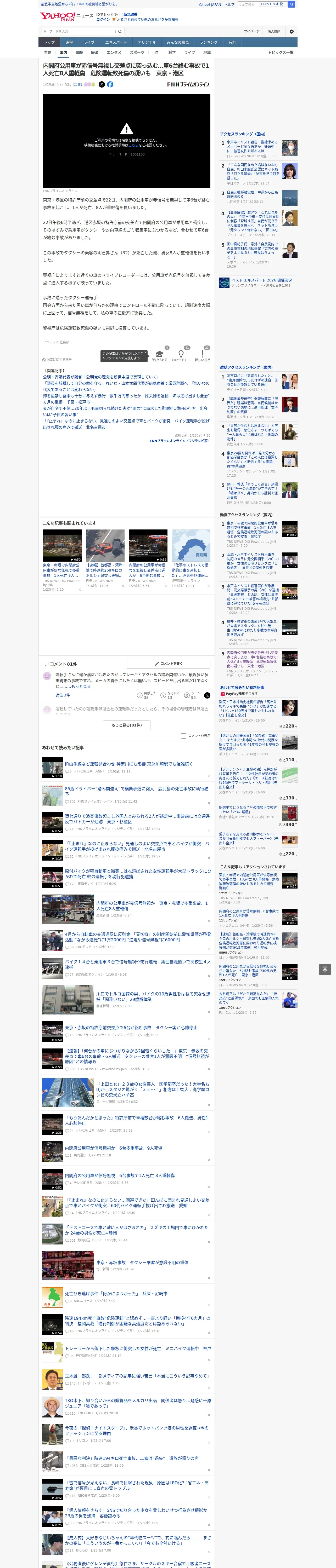The image size is (336, 1568).
Task: Expand replies via 返信 3件
Action: coord(63,695)
